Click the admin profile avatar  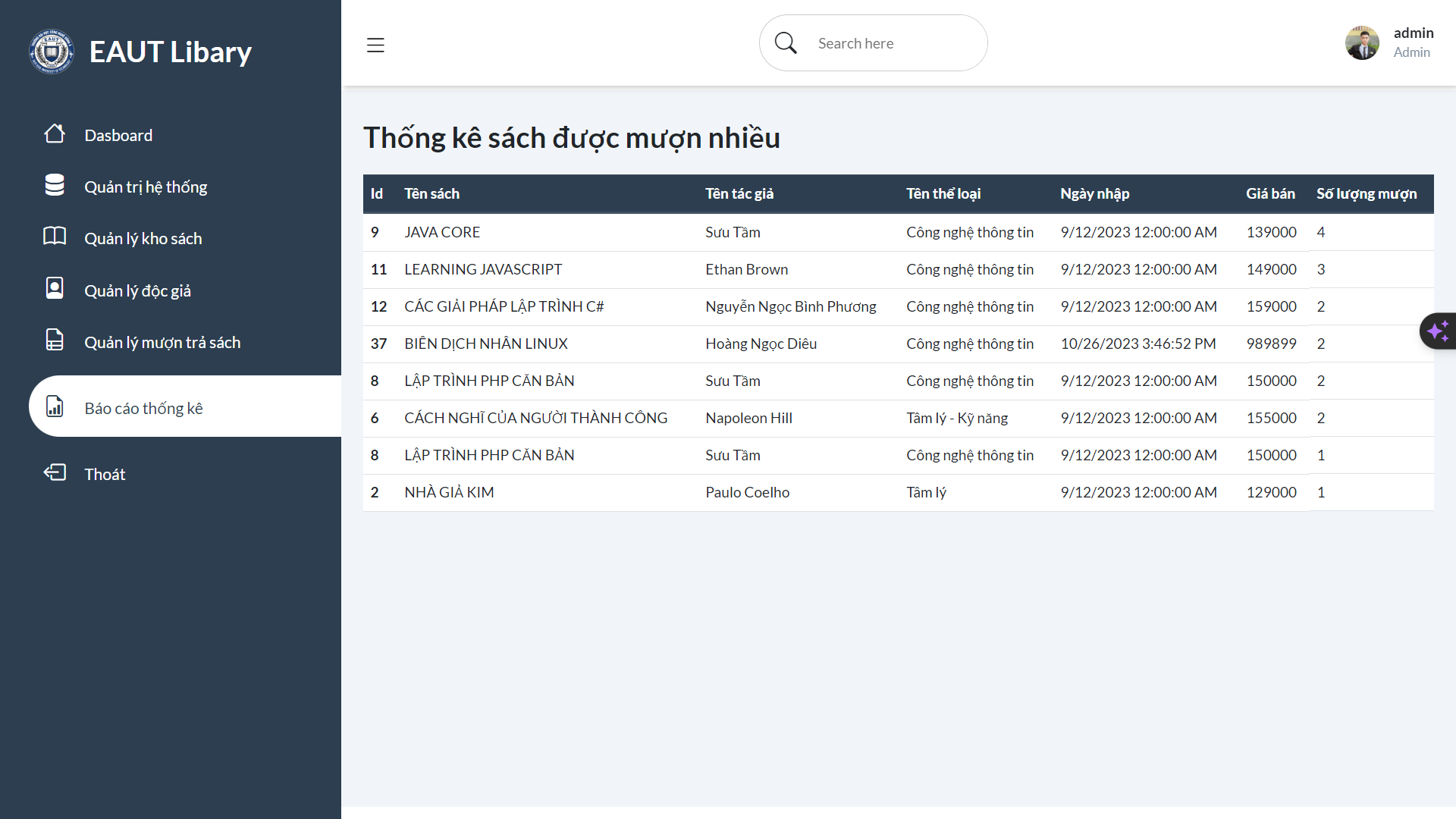pos(1362,42)
